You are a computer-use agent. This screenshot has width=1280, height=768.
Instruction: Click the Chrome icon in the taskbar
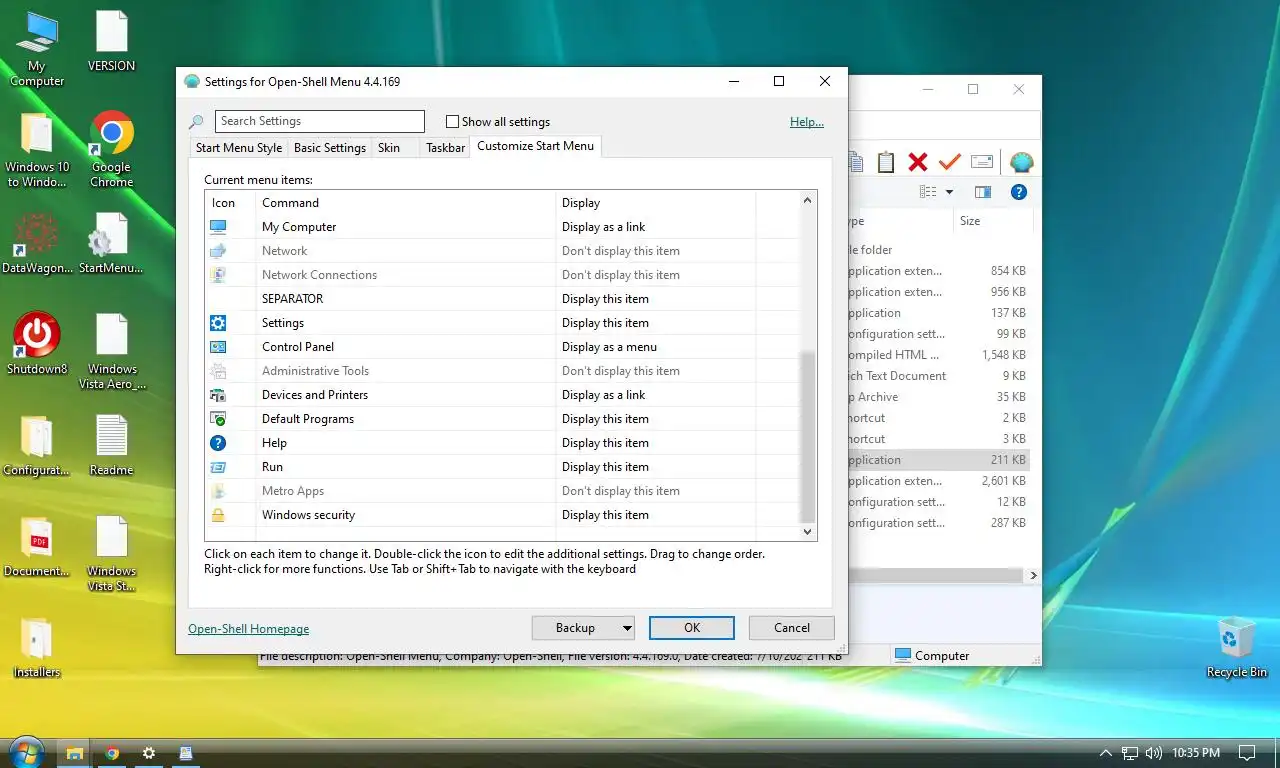112,753
